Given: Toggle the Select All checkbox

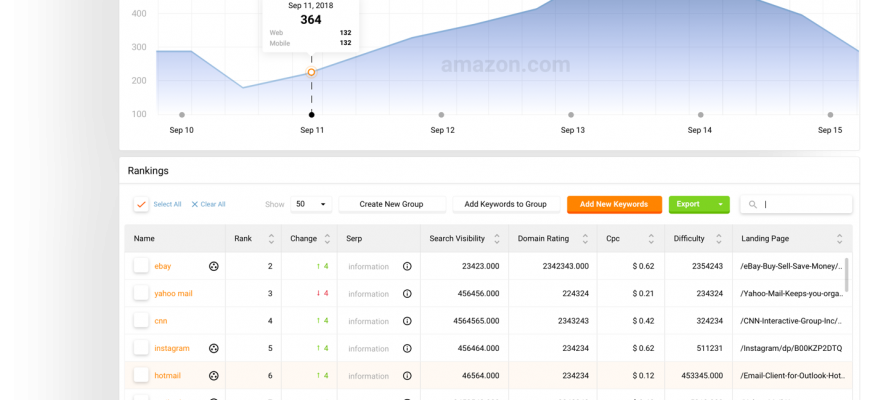Looking at the screenshot, I should click(141, 204).
